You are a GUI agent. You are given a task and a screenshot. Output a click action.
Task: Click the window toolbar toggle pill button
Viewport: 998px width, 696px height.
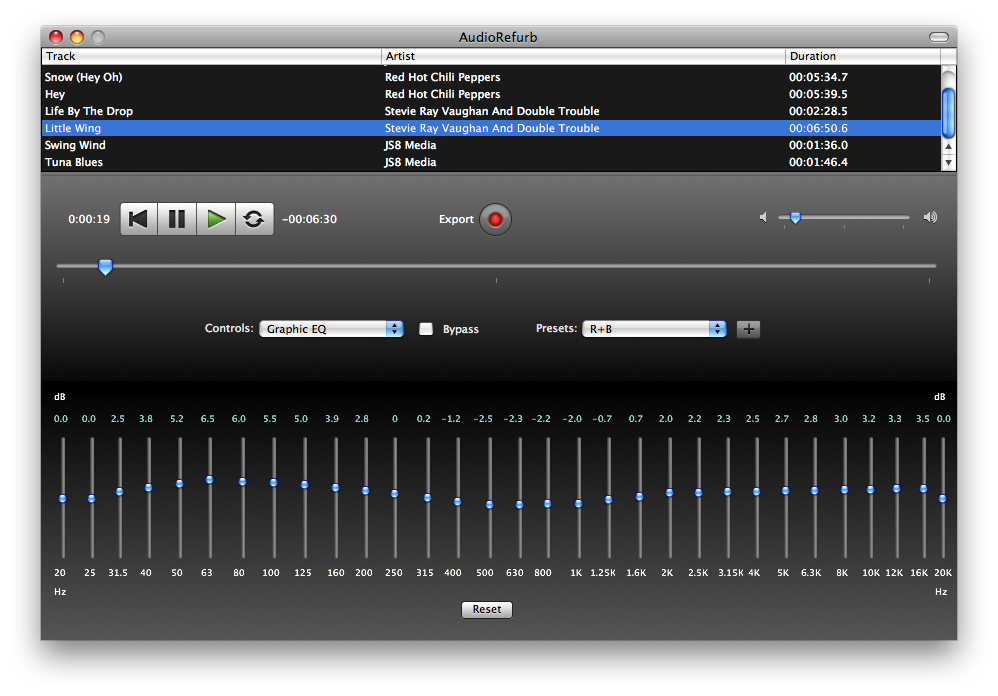[x=939, y=37]
